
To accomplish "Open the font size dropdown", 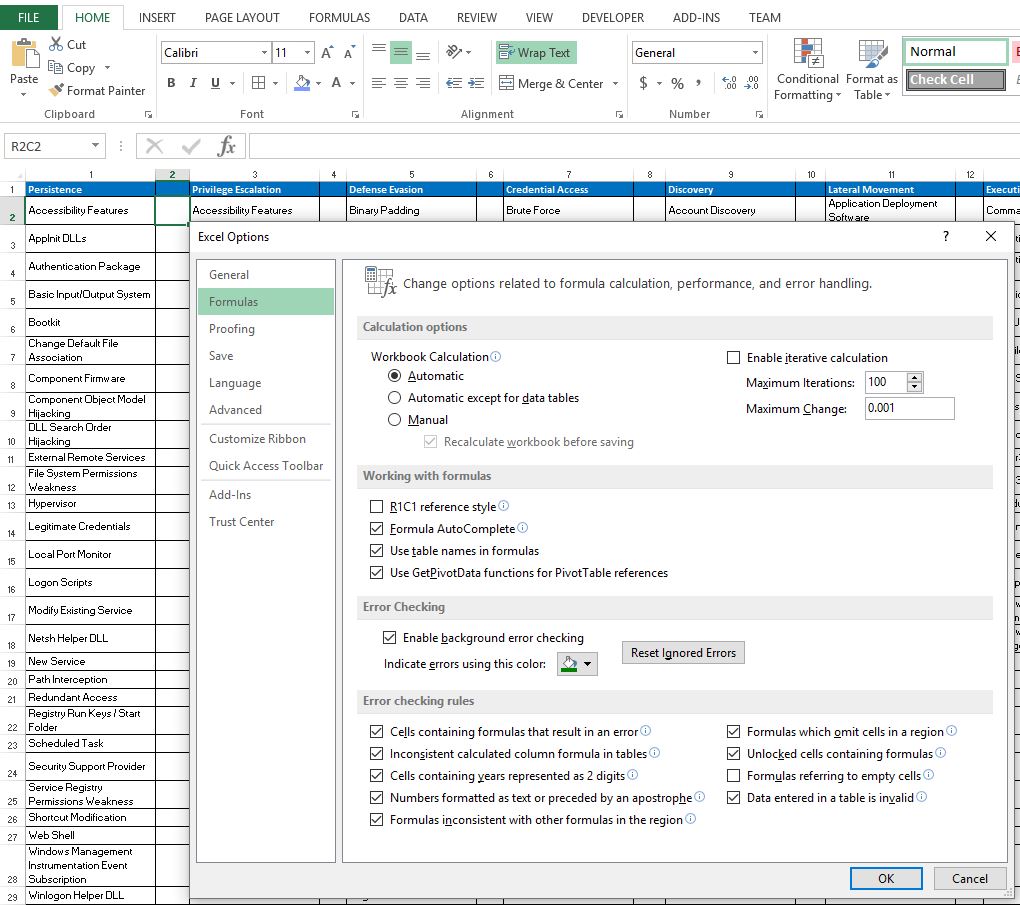I will 307,53.
